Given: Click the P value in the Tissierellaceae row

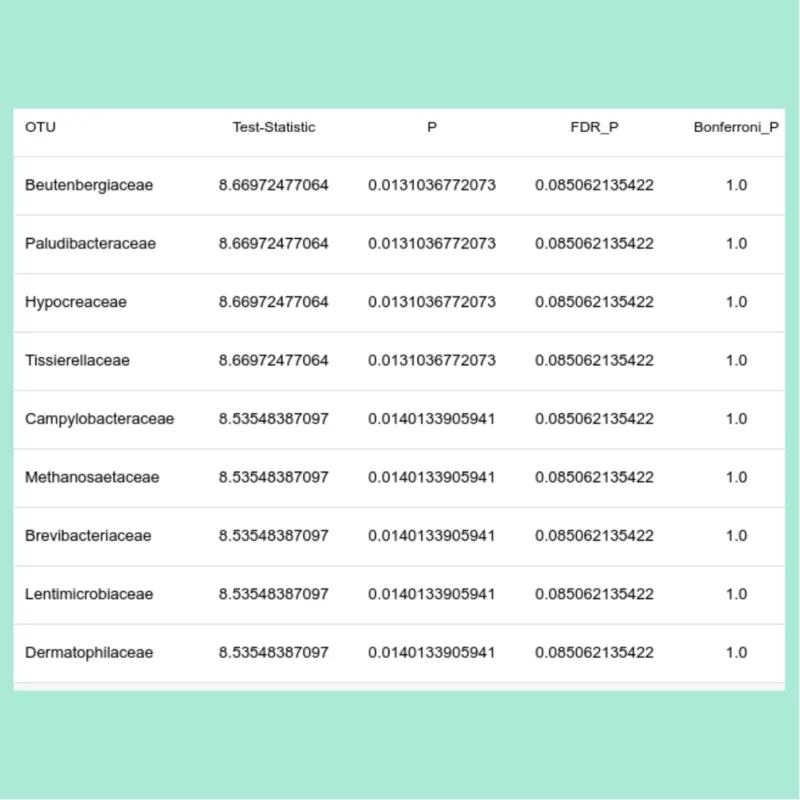Looking at the screenshot, I should click(432, 360).
